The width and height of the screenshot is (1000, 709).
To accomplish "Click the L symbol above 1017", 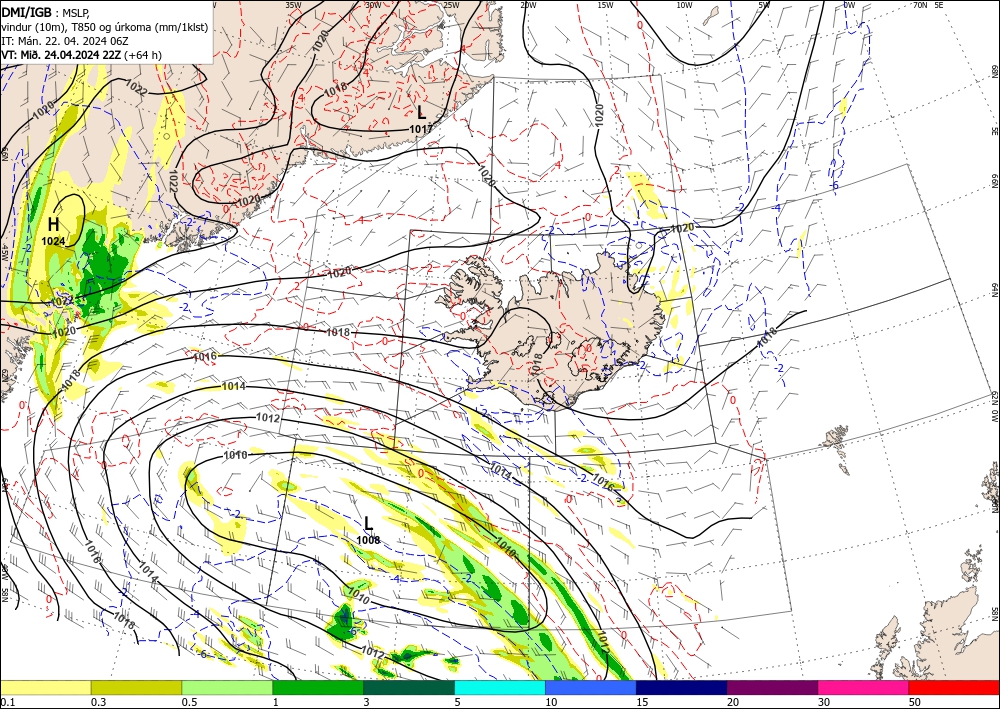I will point(421,113).
